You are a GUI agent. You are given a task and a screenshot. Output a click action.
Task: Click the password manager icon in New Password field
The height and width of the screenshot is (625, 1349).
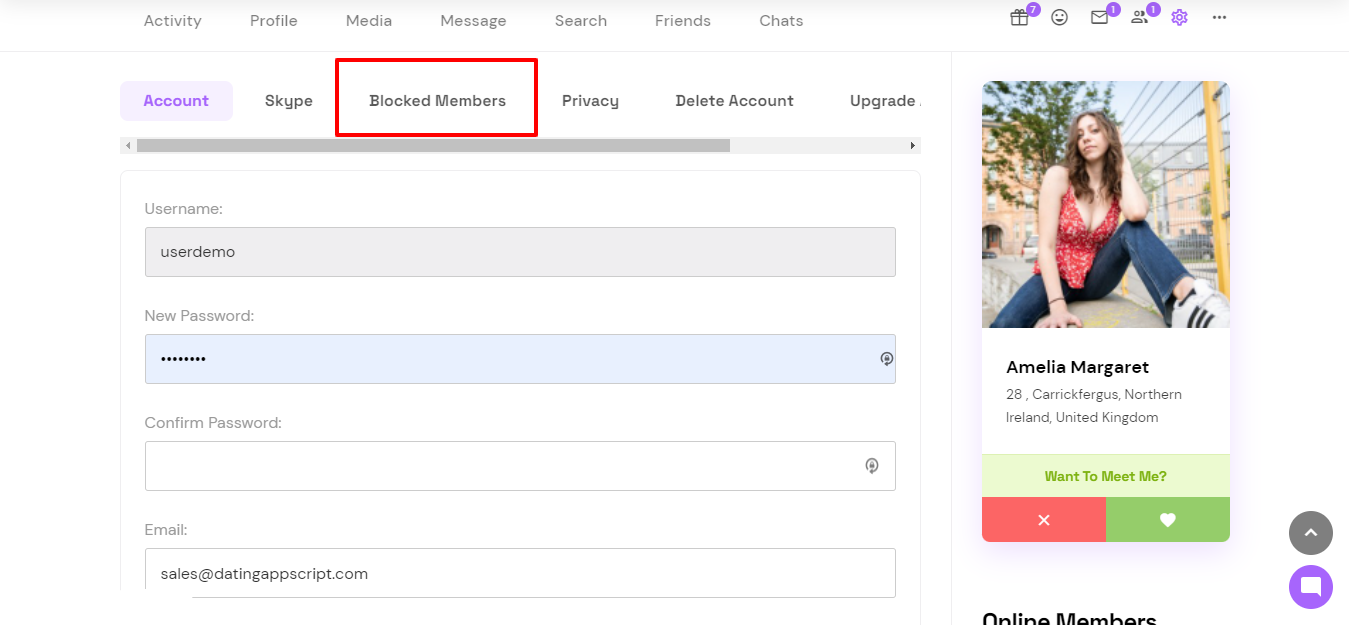[x=886, y=359]
